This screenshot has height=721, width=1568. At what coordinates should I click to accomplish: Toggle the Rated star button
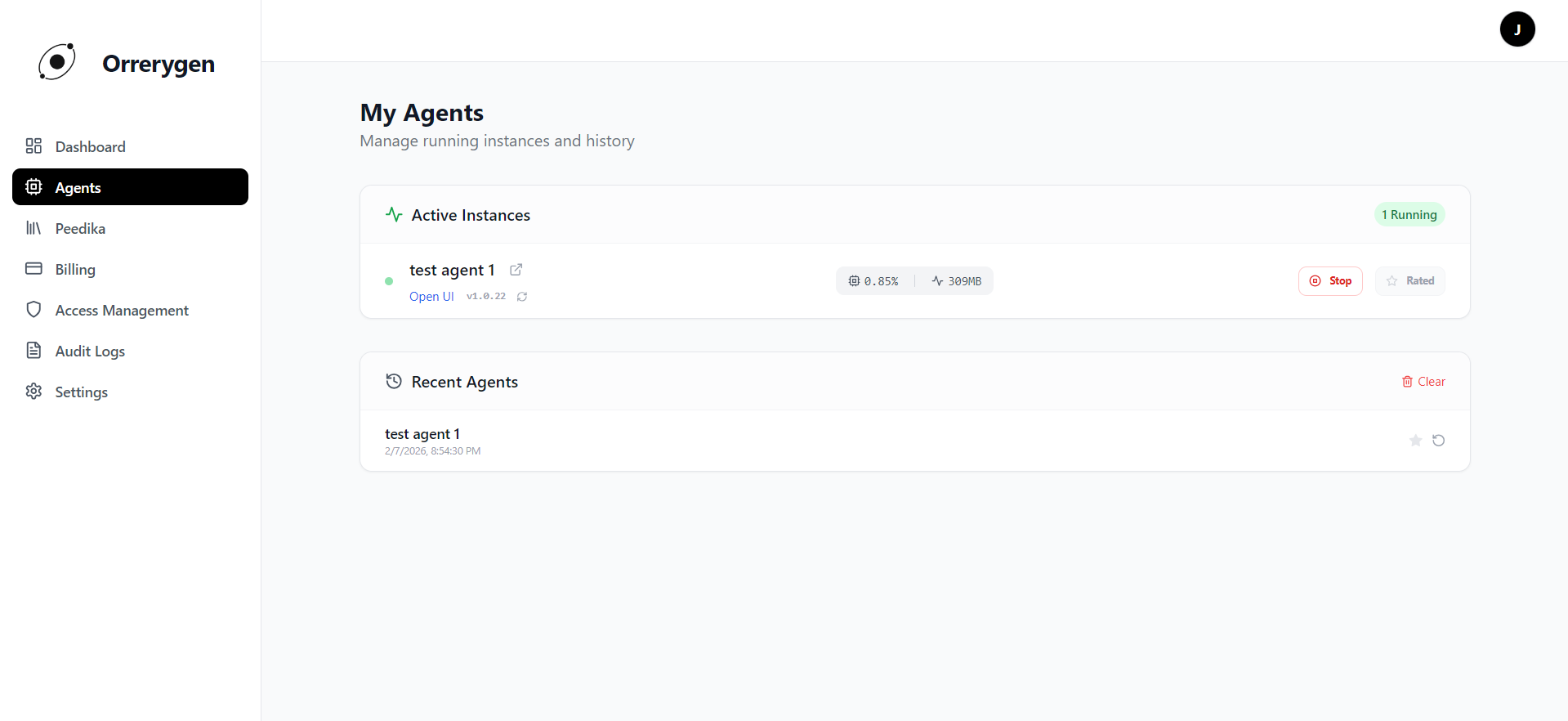1409,280
